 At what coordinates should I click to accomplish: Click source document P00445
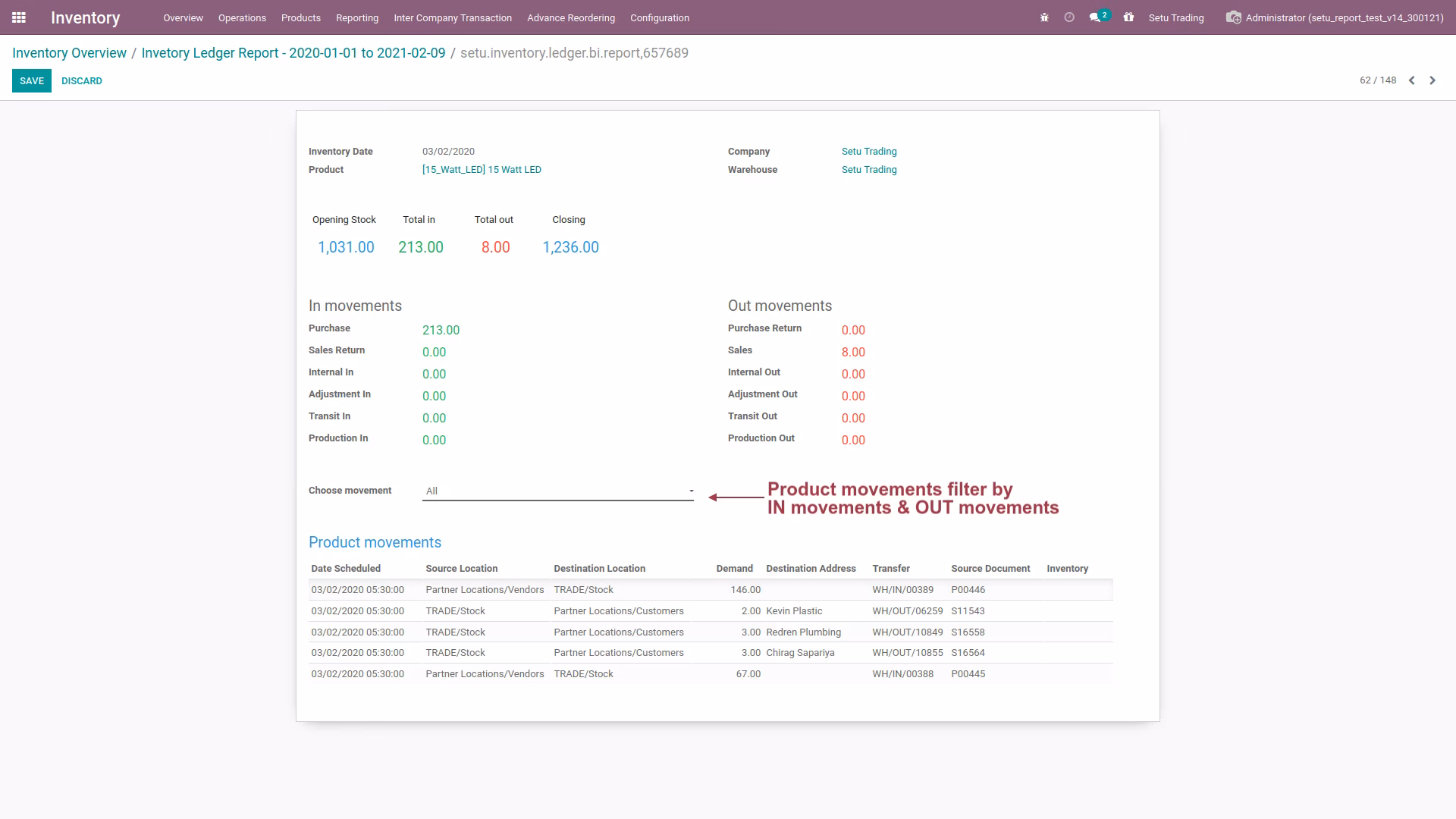pyautogui.click(x=968, y=674)
